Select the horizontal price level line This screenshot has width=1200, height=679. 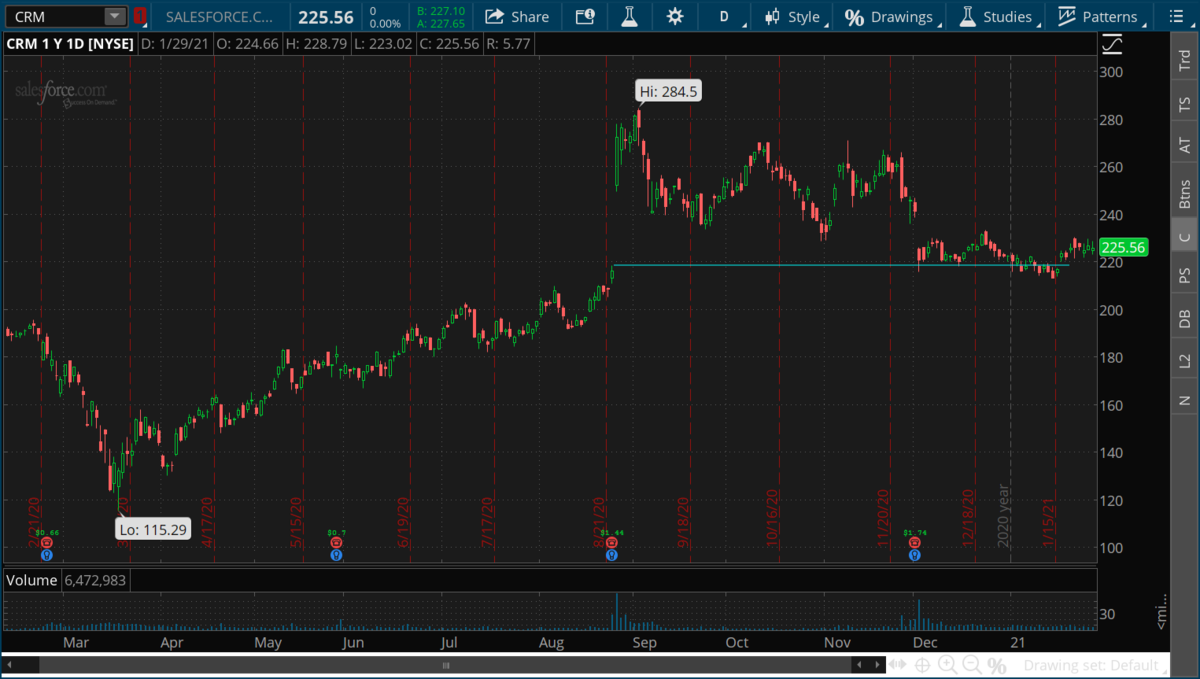pos(841,265)
